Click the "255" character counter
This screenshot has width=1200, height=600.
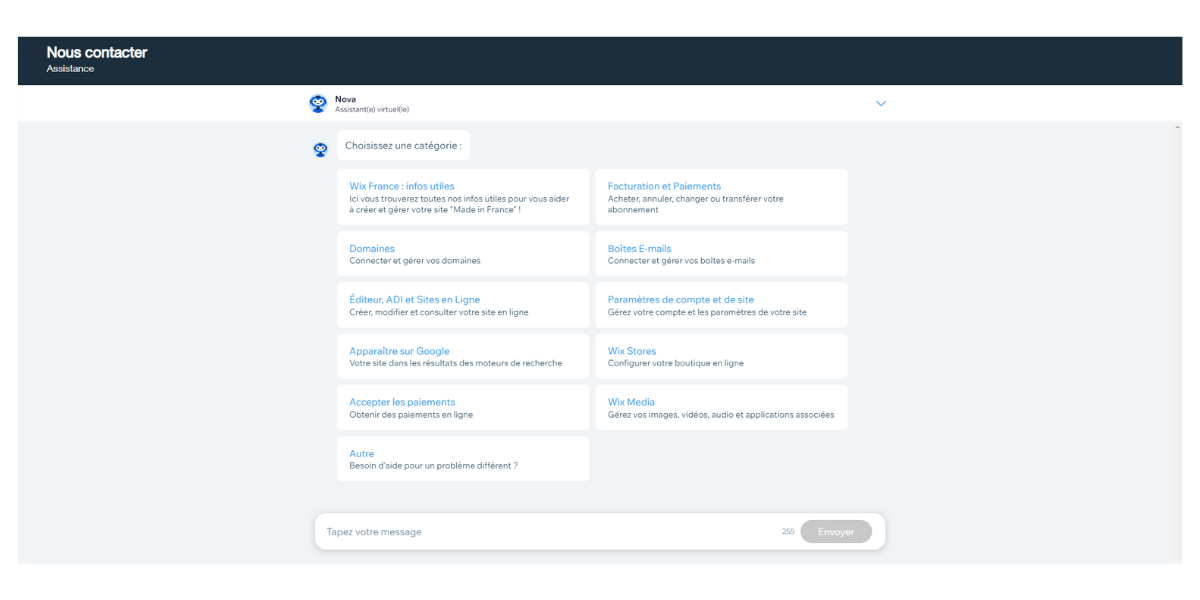pos(788,532)
